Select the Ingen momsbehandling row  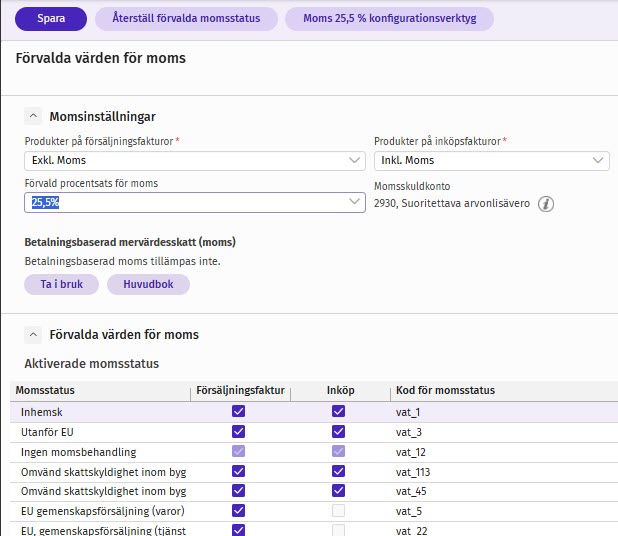click(x=314, y=452)
